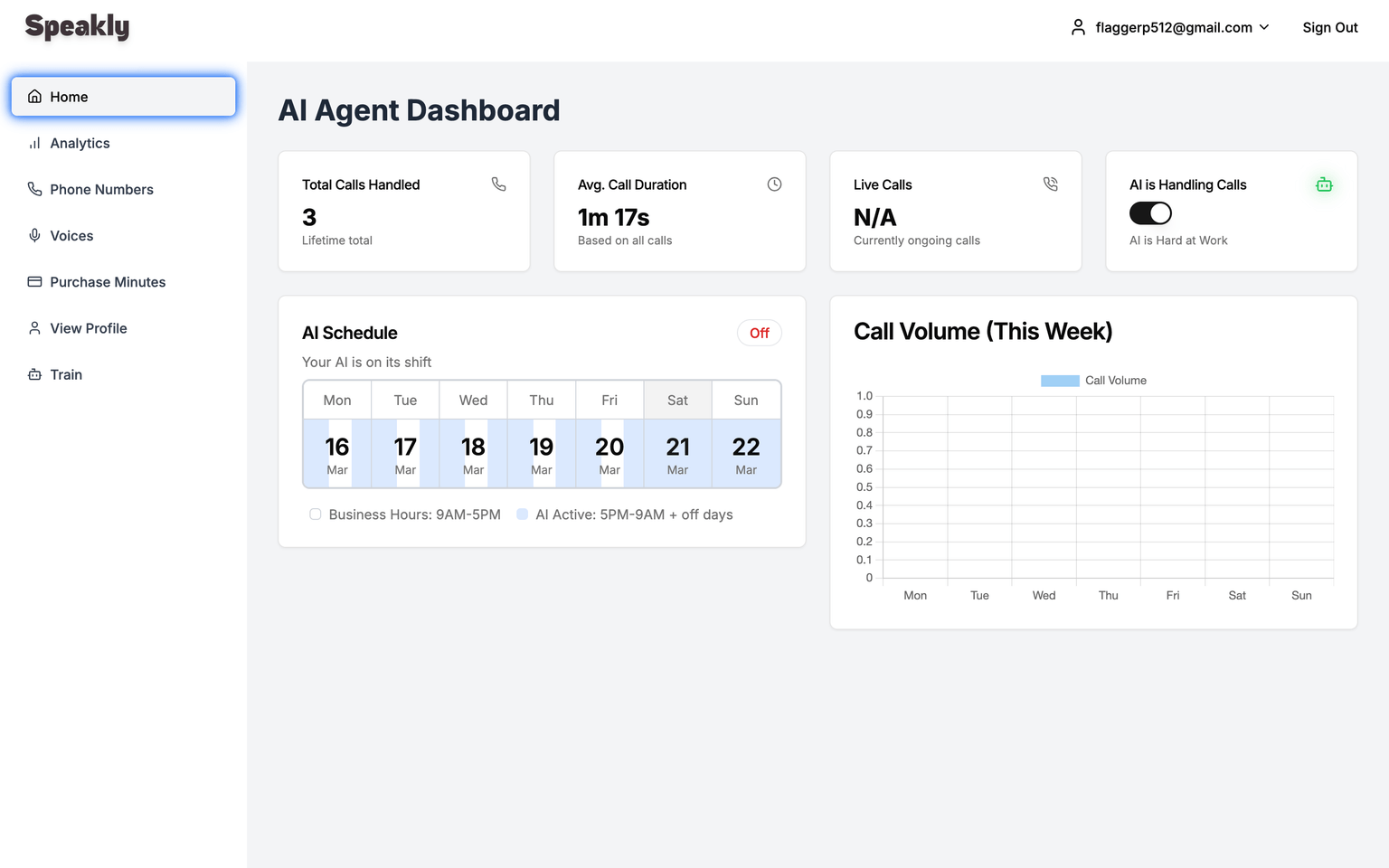The width and height of the screenshot is (1389, 868).
Task: Click the 'AI is Hard at Work' text
Action: click(1178, 241)
